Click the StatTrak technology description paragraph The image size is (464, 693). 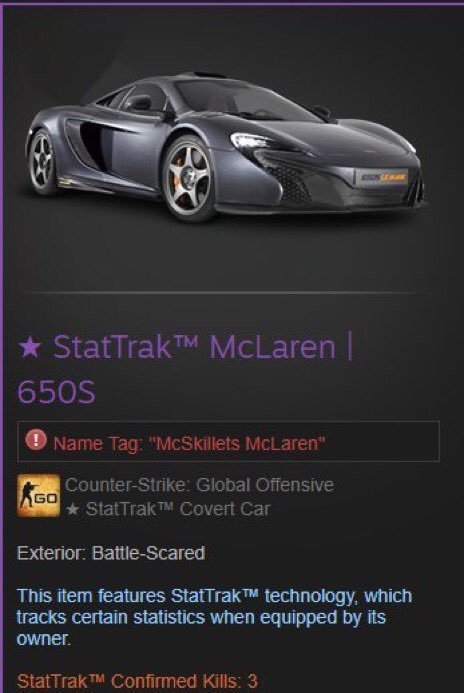(214, 617)
